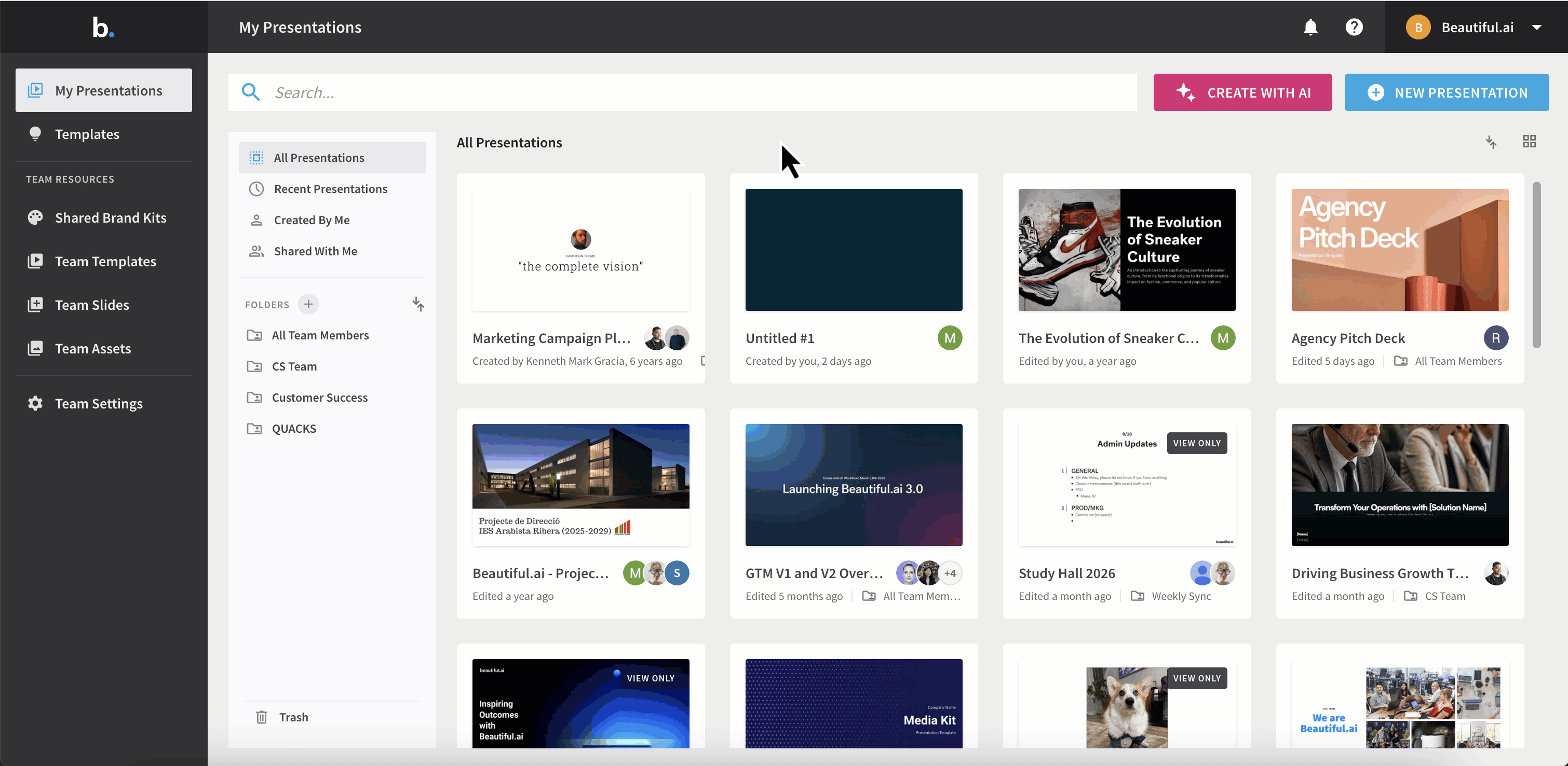Click the Beautiful.ai logo in the corner
Viewport: 1568px width, 766px height.
tap(103, 28)
